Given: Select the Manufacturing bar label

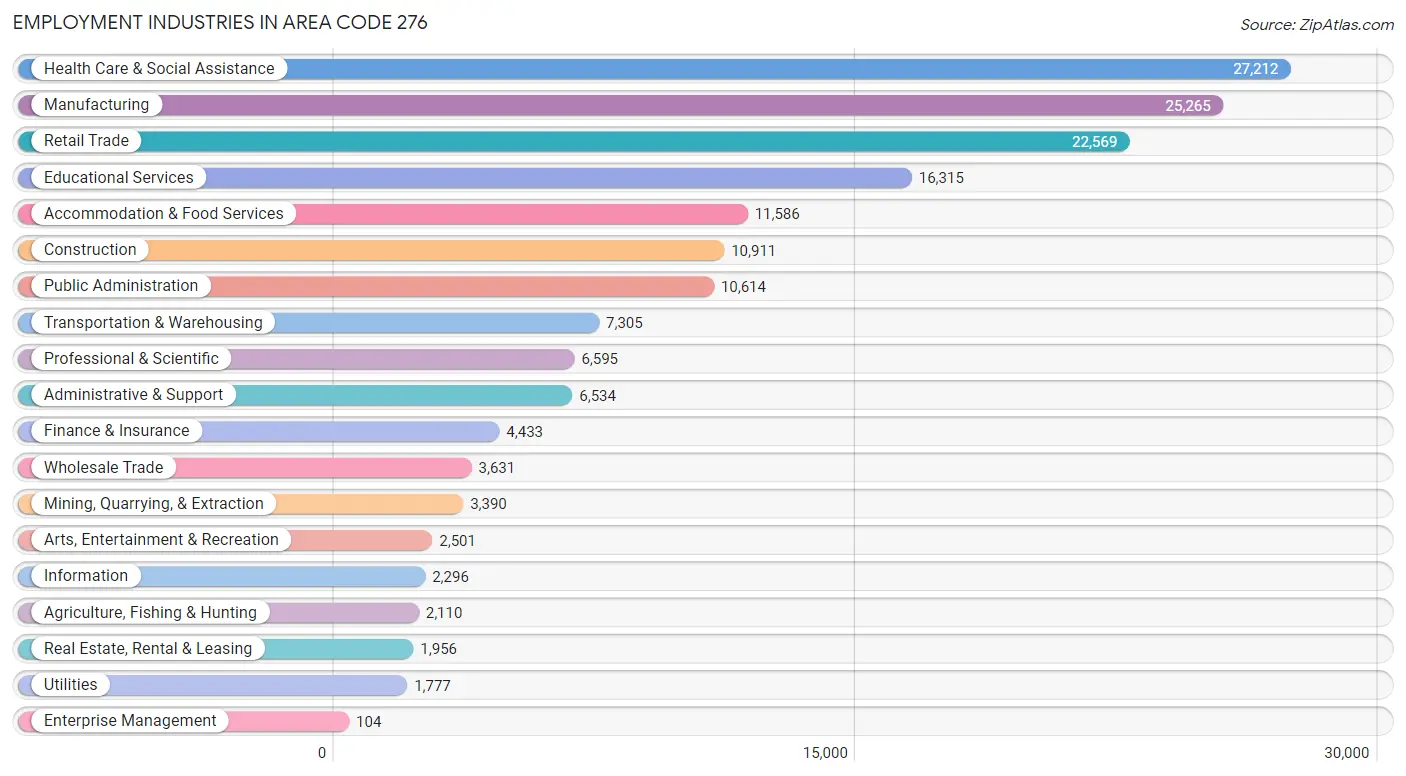Looking at the screenshot, I should (96, 104).
